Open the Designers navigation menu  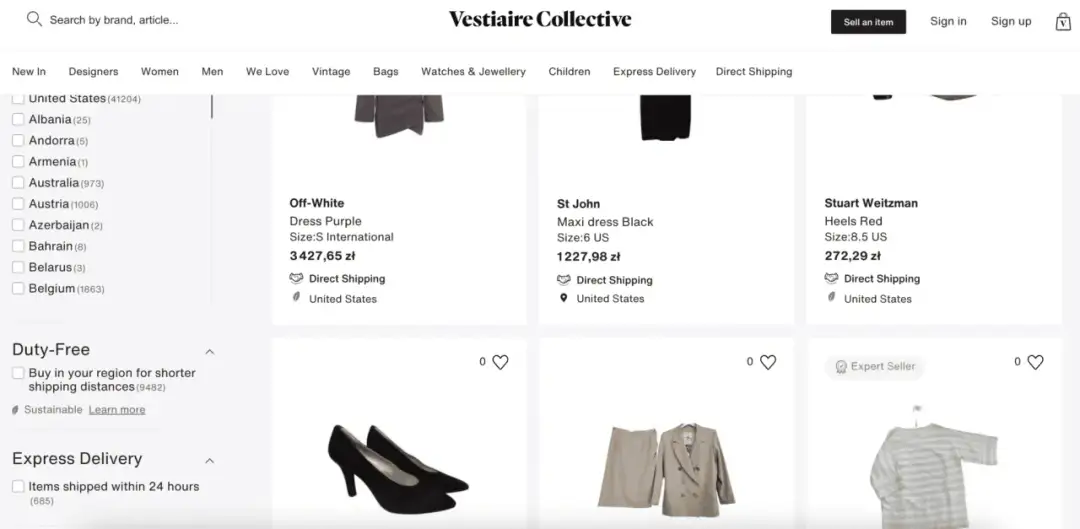[93, 72]
